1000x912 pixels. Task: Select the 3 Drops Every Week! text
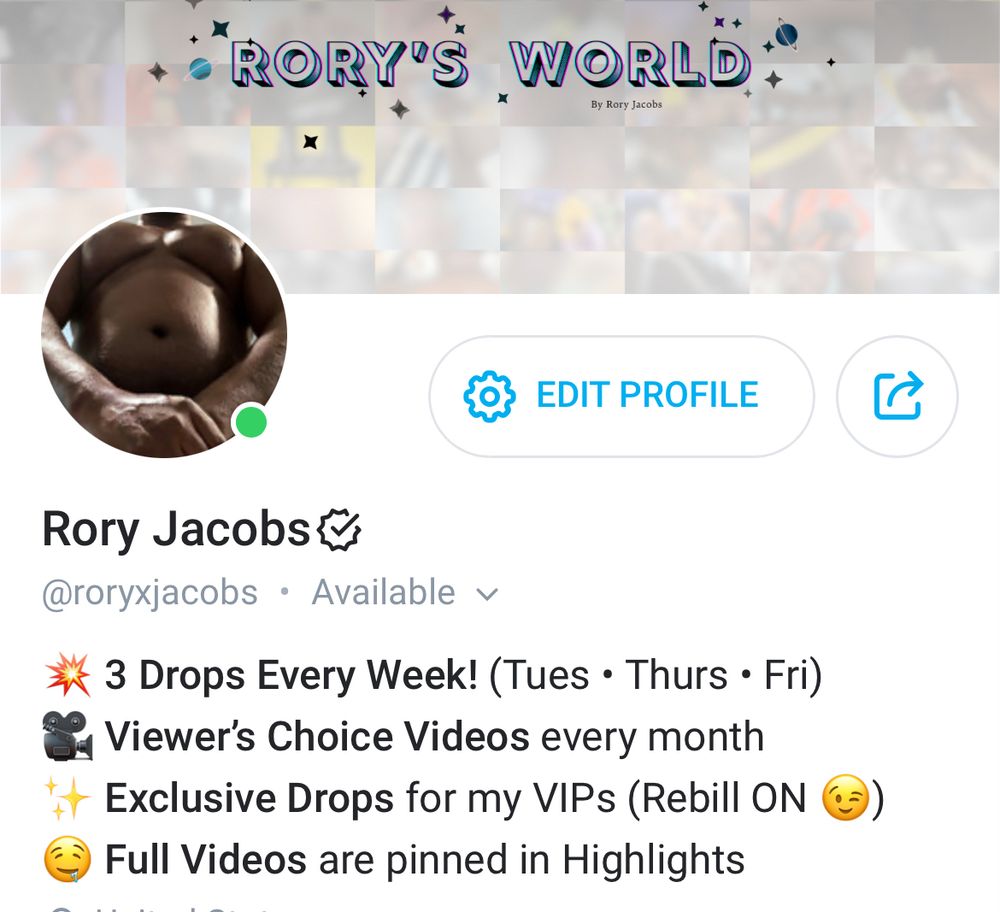(x=291, y=675)
